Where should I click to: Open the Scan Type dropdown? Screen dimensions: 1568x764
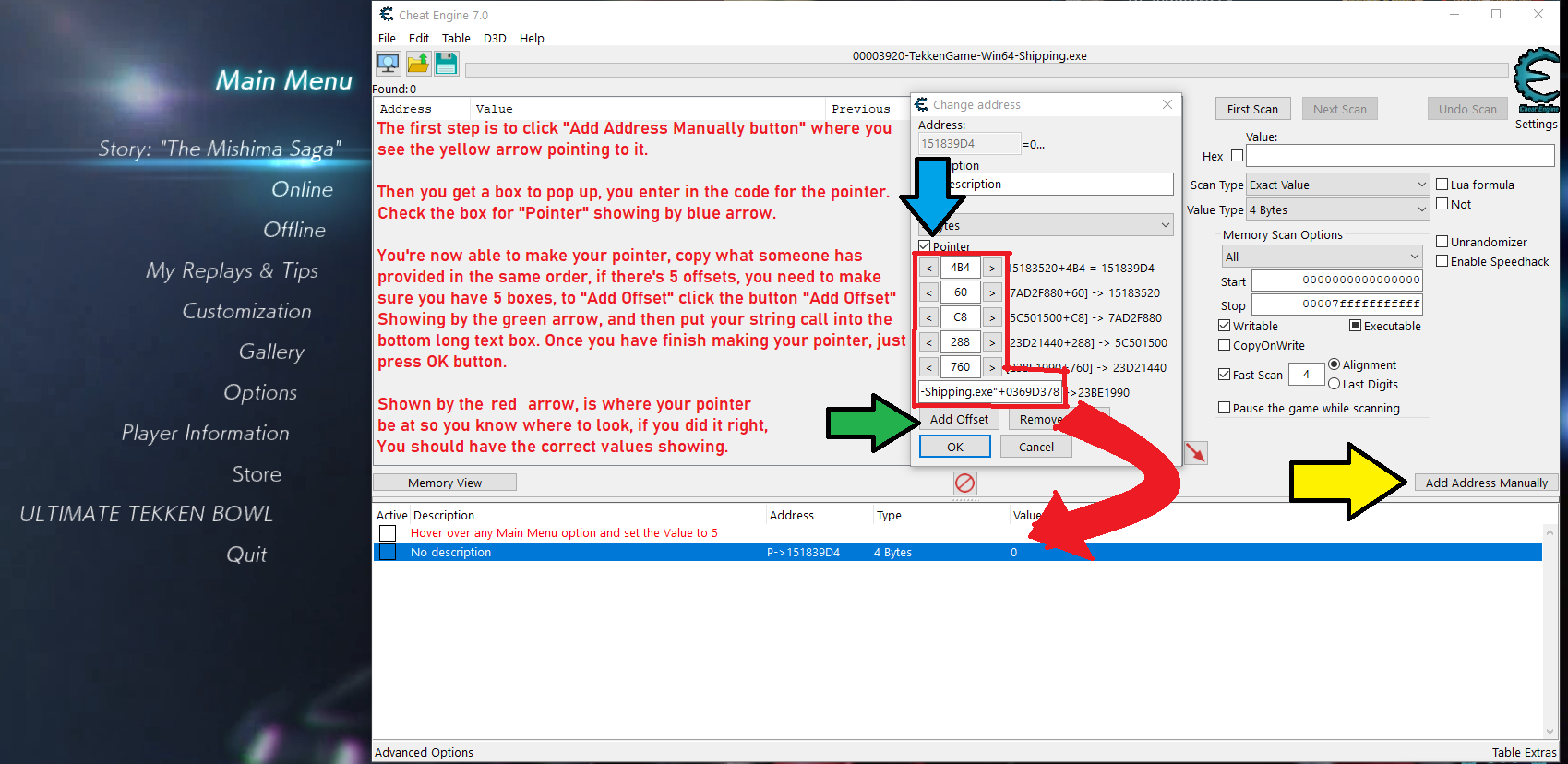(1338, 185)
